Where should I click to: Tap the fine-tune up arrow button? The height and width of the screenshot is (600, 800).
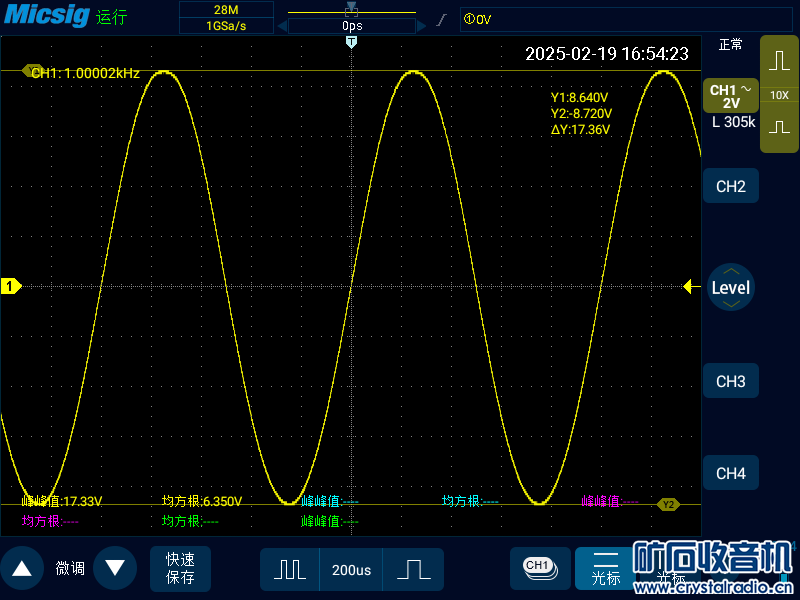pos(21,568)
